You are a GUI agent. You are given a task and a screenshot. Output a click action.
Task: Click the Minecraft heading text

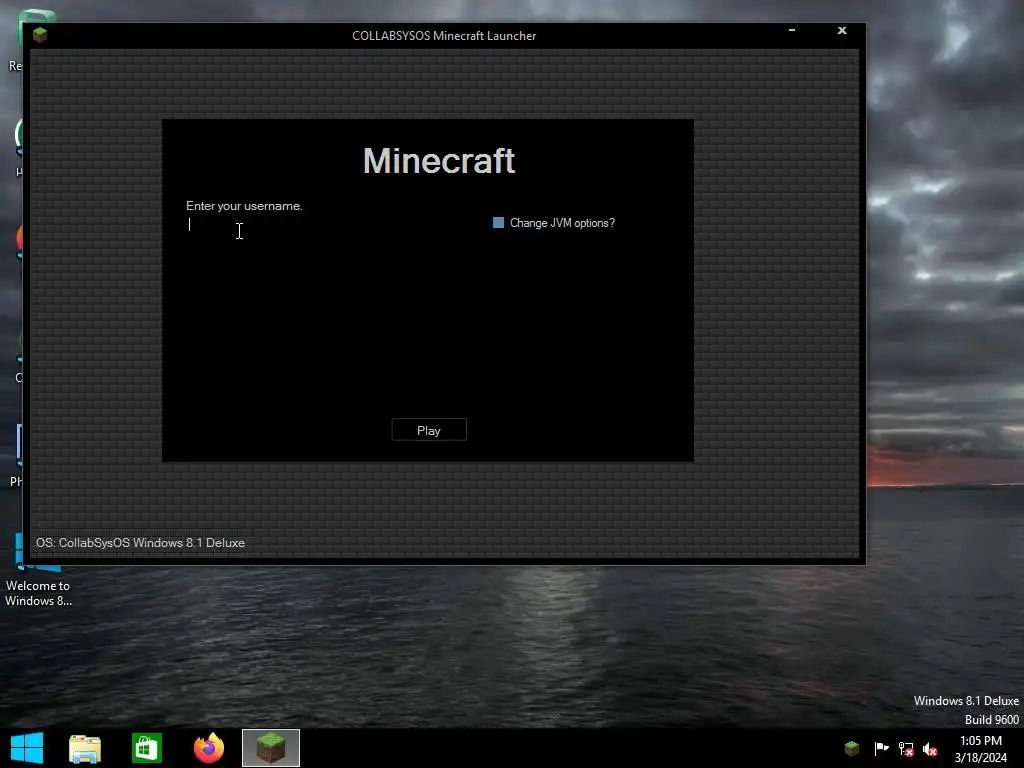(439, 161)
